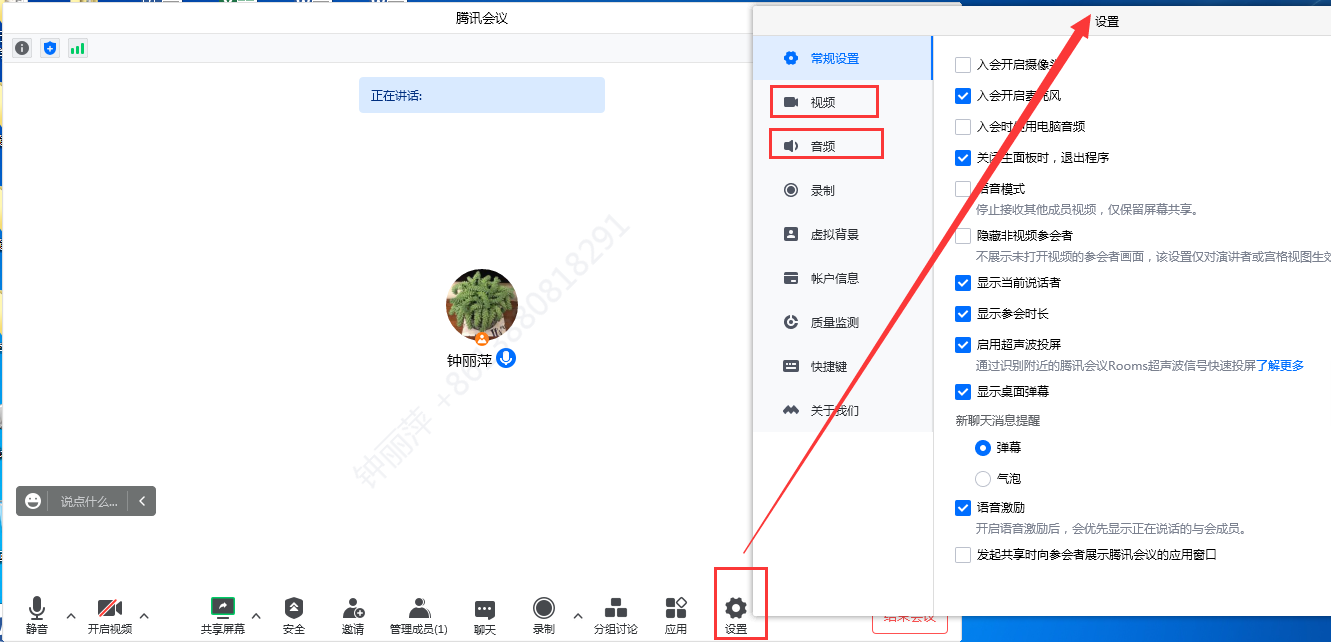
Task: Open the emoji picker in the chat box
Action: (x=33, y=501)
